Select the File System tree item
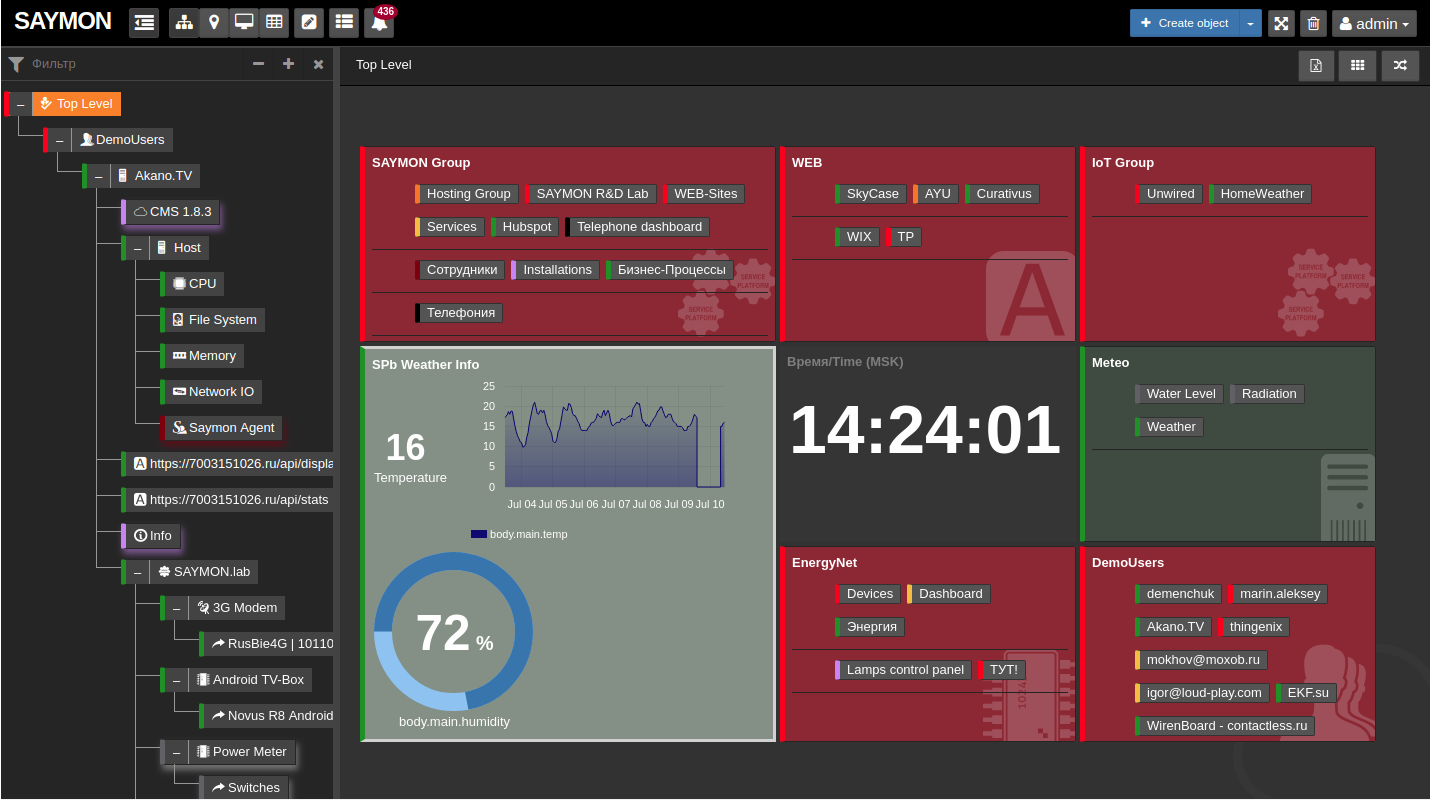The width and height of the screenshot is (1430, 800). tap(215, 320)
